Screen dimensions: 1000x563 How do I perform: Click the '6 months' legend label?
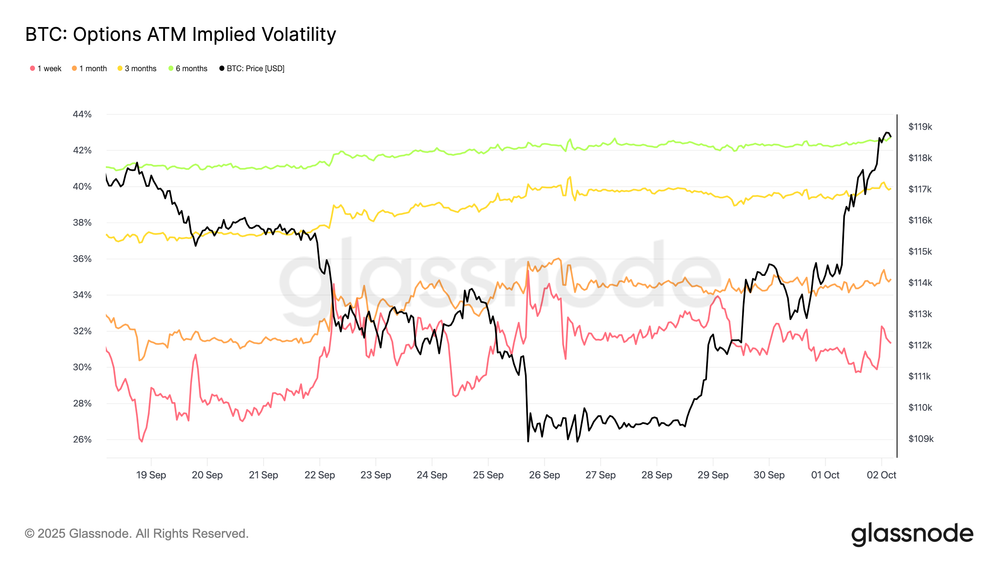[x=192, y=68]
